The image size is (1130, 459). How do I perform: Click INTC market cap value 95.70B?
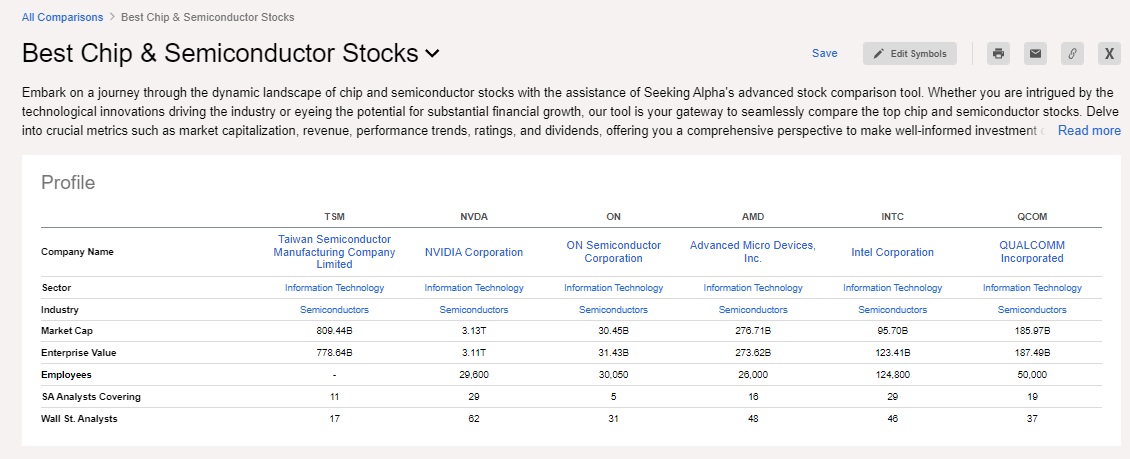tap(892, 331)
